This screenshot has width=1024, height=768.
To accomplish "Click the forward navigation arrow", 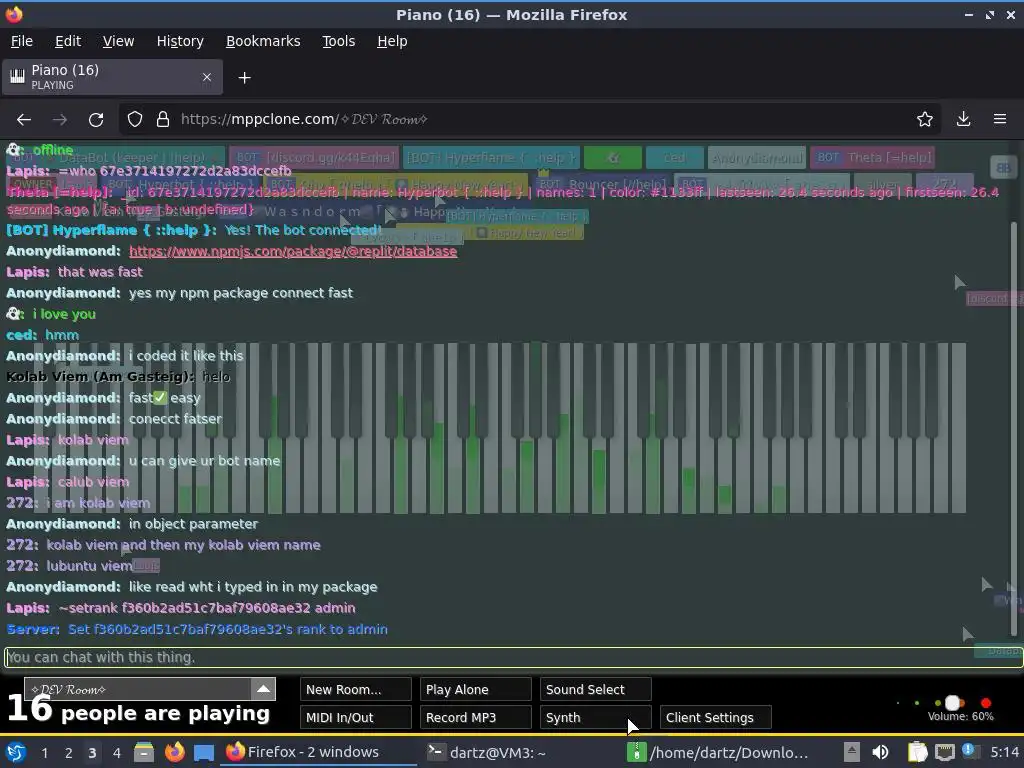I will tap(59, 120).
